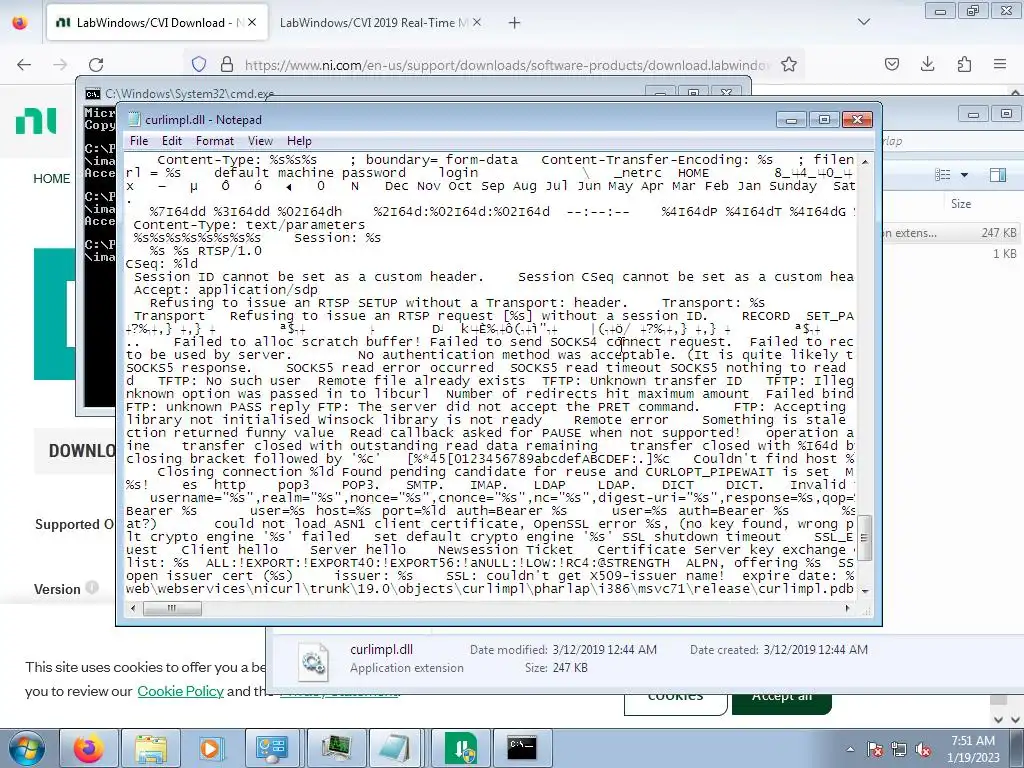Open the HOME link on NI site

point(52,179)
